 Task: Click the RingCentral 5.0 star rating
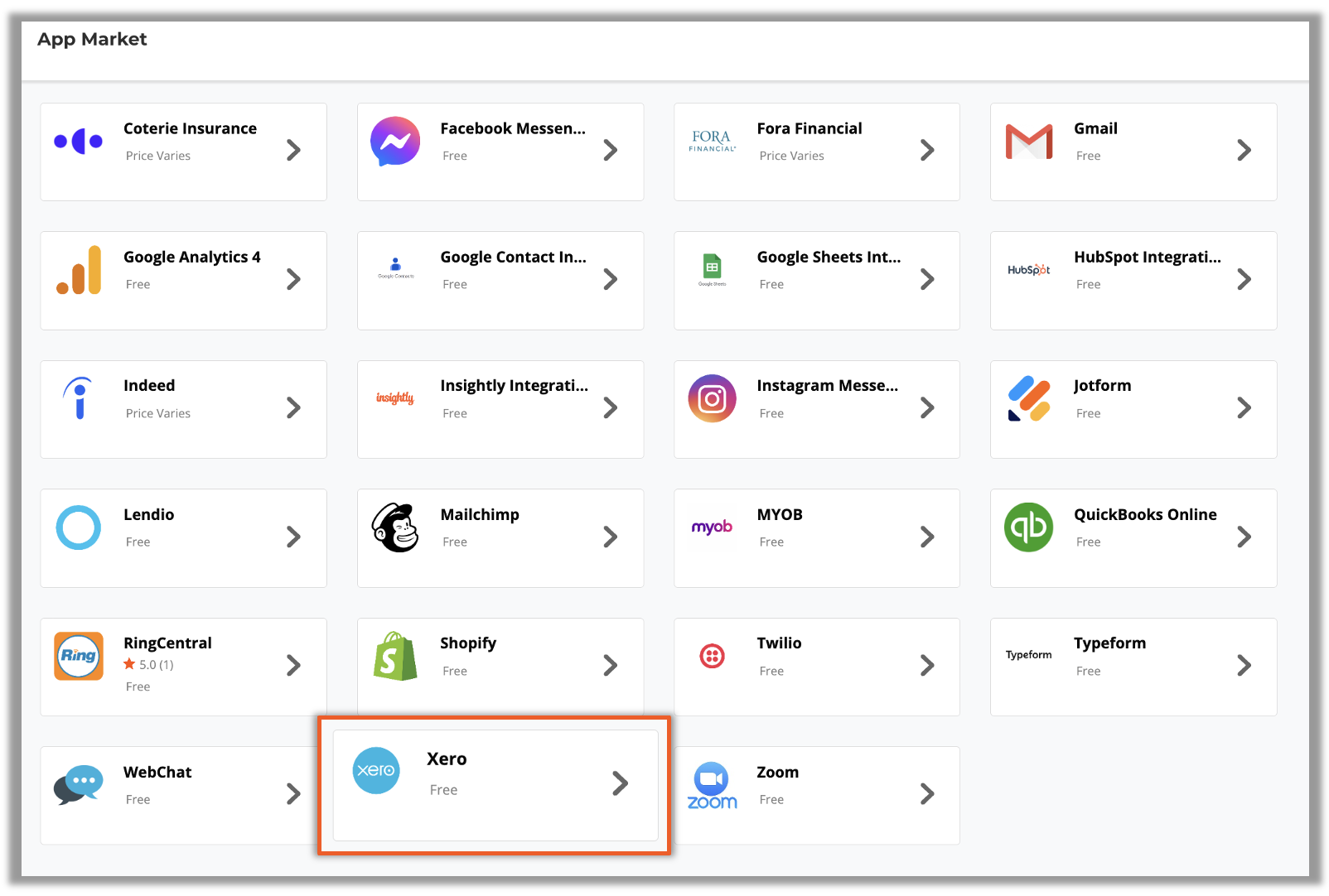[x=148, y=665]
